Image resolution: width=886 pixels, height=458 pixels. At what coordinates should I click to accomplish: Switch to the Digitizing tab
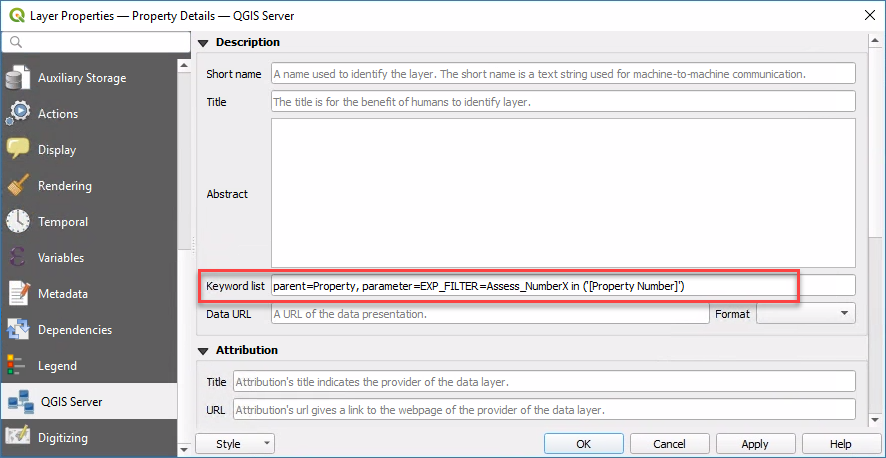point(62,438)
